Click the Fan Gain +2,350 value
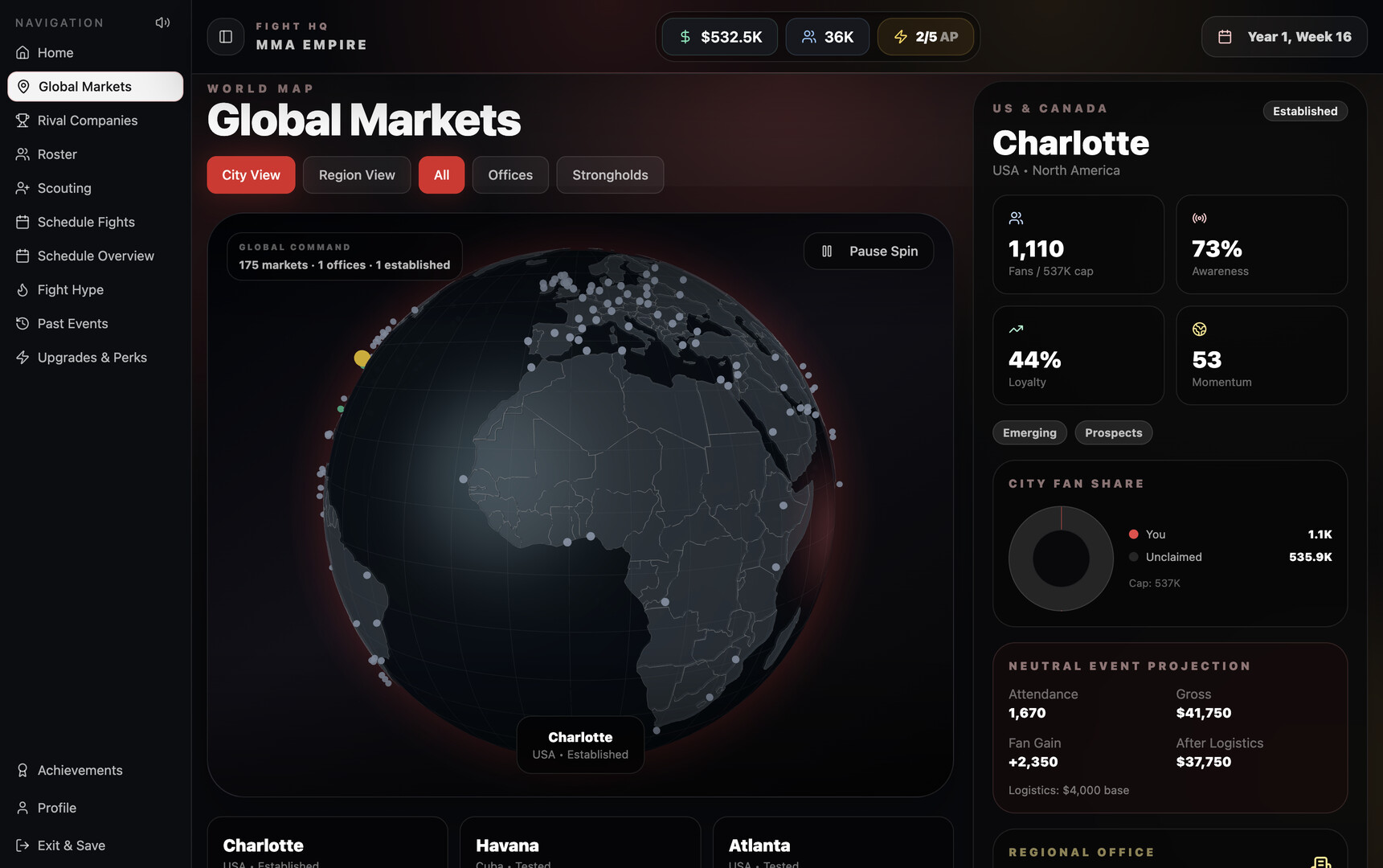Image resolution: width=1383 pixels, height=868 pixels. [x=1033, y=762]
